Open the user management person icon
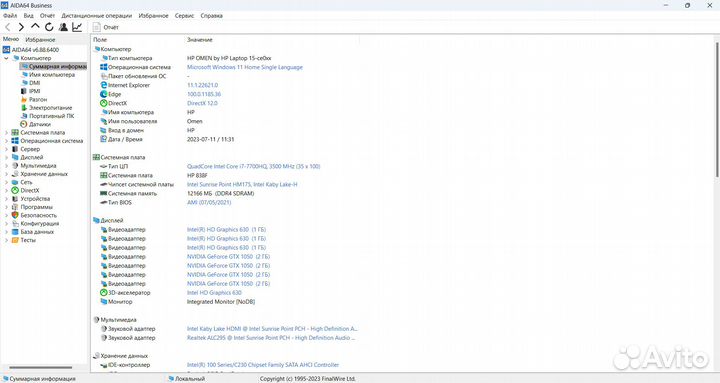The image size is (720, 383). pyautogui.click(x=63, y=27)
